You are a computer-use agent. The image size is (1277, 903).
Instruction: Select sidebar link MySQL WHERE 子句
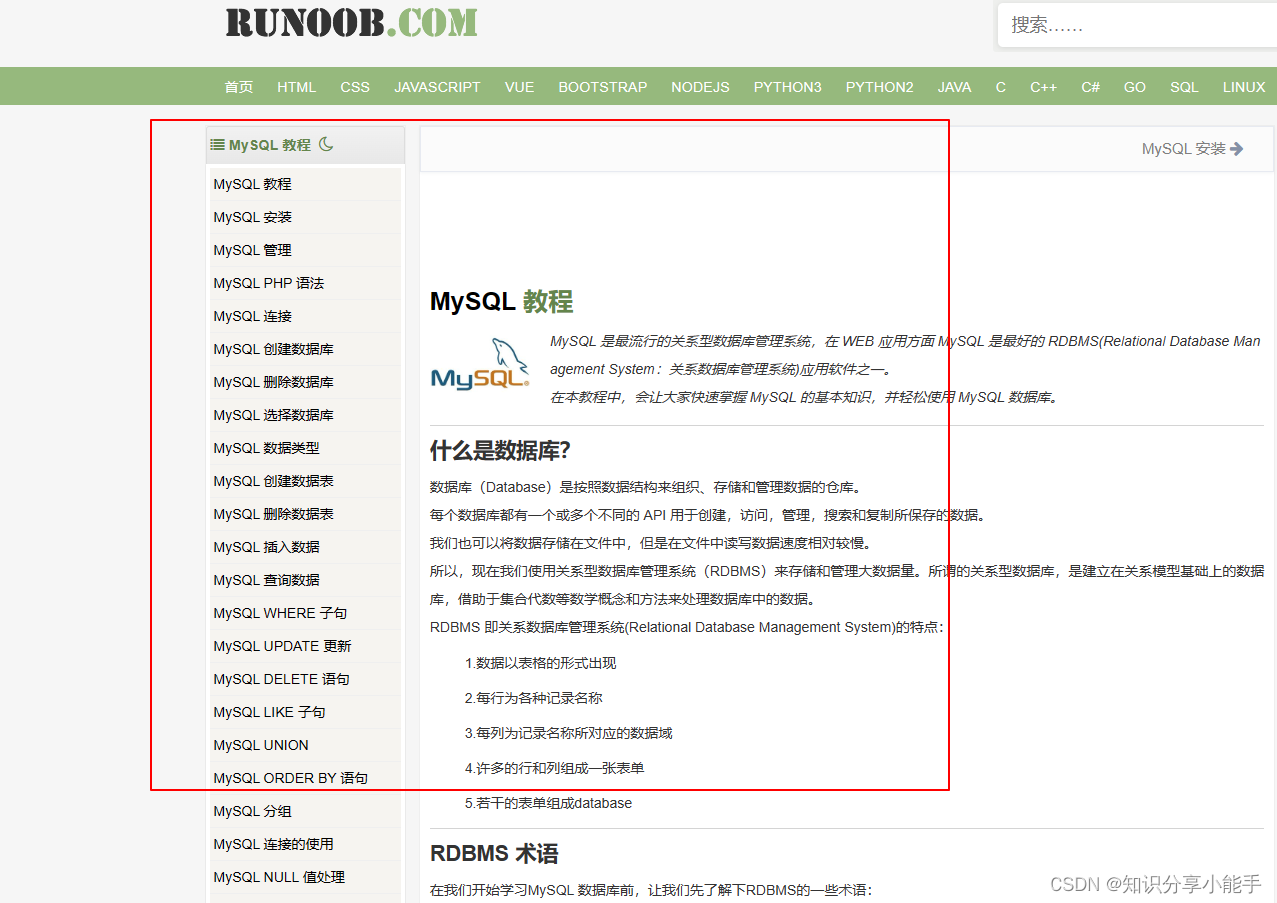point(280,613)
